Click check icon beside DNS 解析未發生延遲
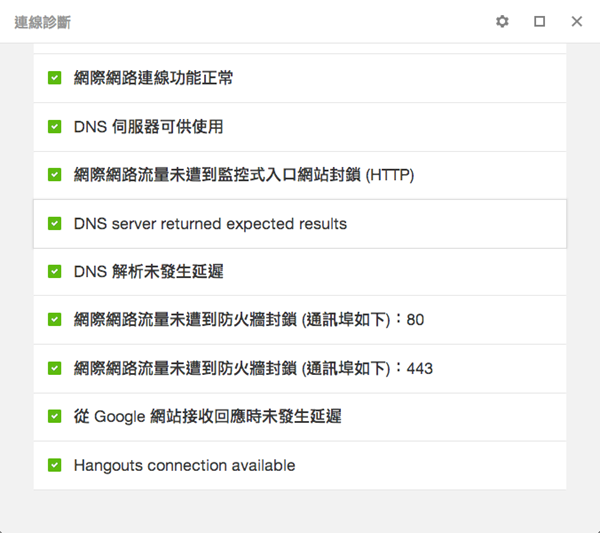 55,272
